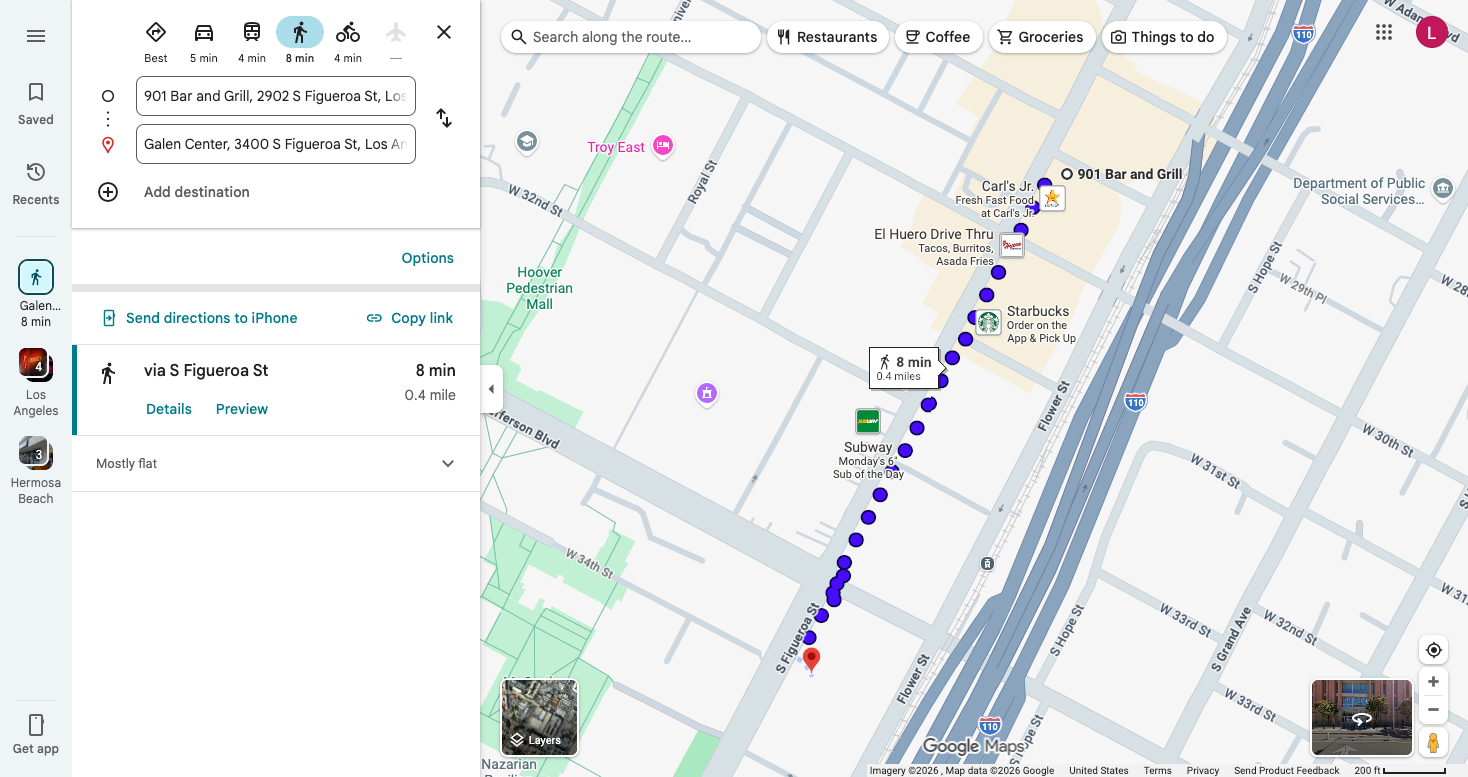
Task: Show your current location on the map
Action: [x=1433, y=650]
